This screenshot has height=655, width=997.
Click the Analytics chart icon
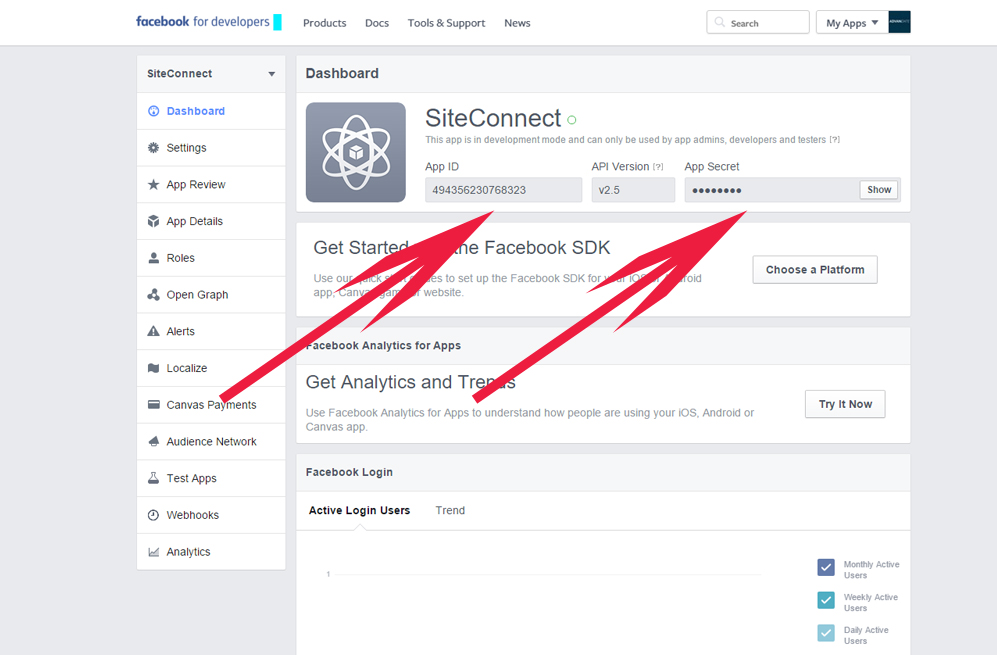pyautogui.click(x=153, y=552)
